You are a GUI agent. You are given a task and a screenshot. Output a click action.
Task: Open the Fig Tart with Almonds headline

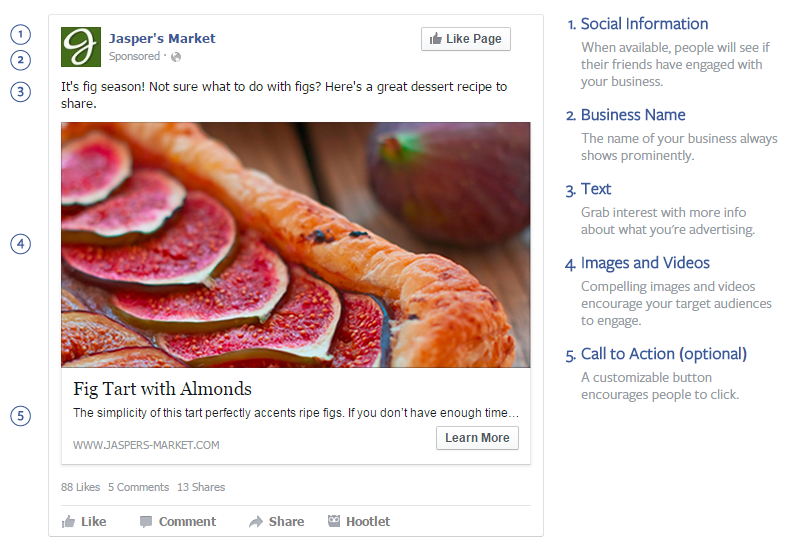(x=162, y=389)
